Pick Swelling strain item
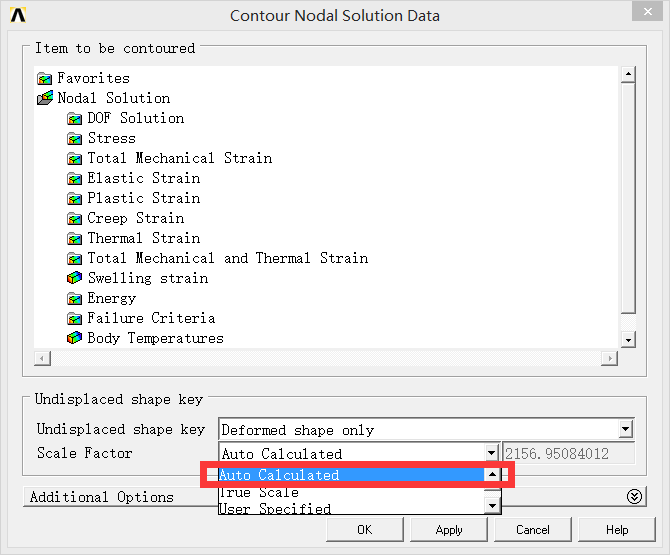Screen dimensions: 670x555 click(148, 278)
